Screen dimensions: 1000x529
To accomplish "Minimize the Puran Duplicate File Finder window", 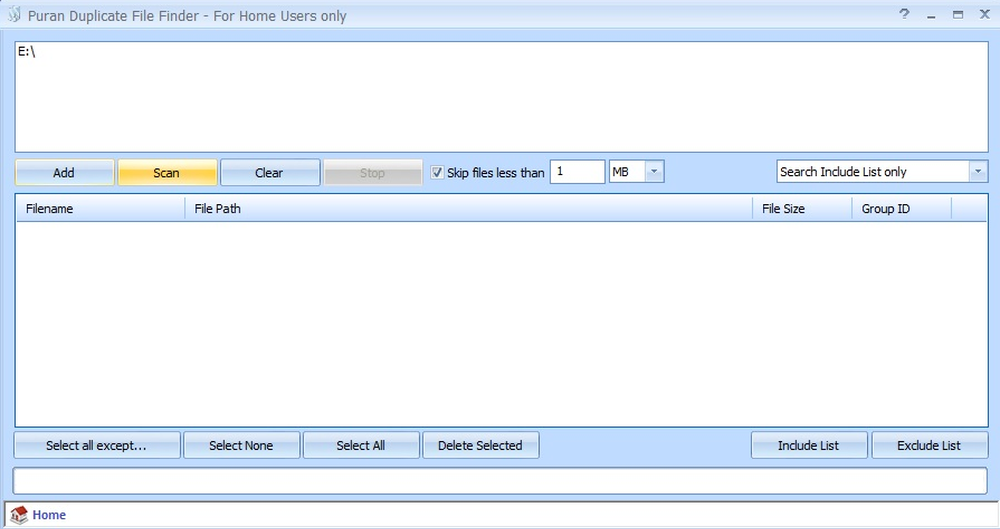I will 931,15.
